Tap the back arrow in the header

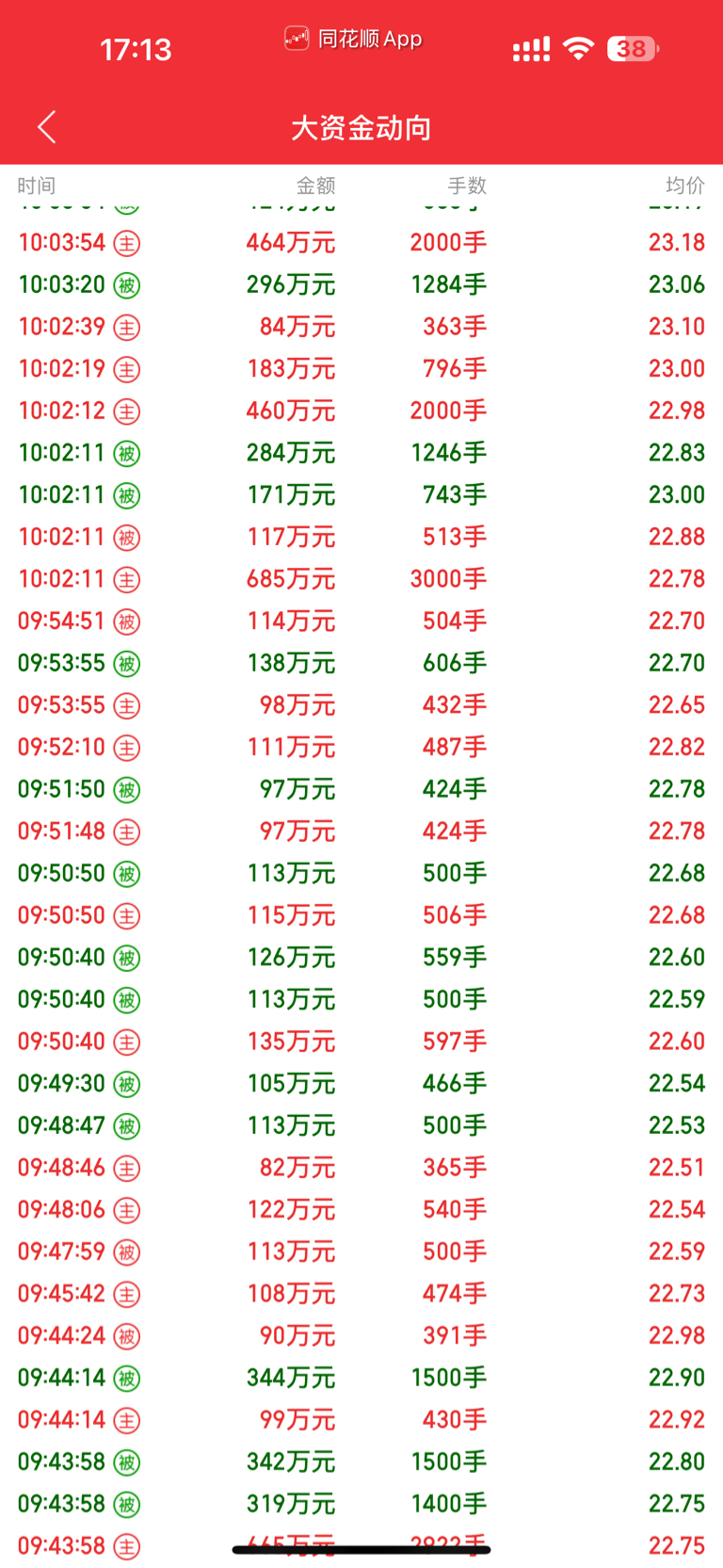[47, 127]
